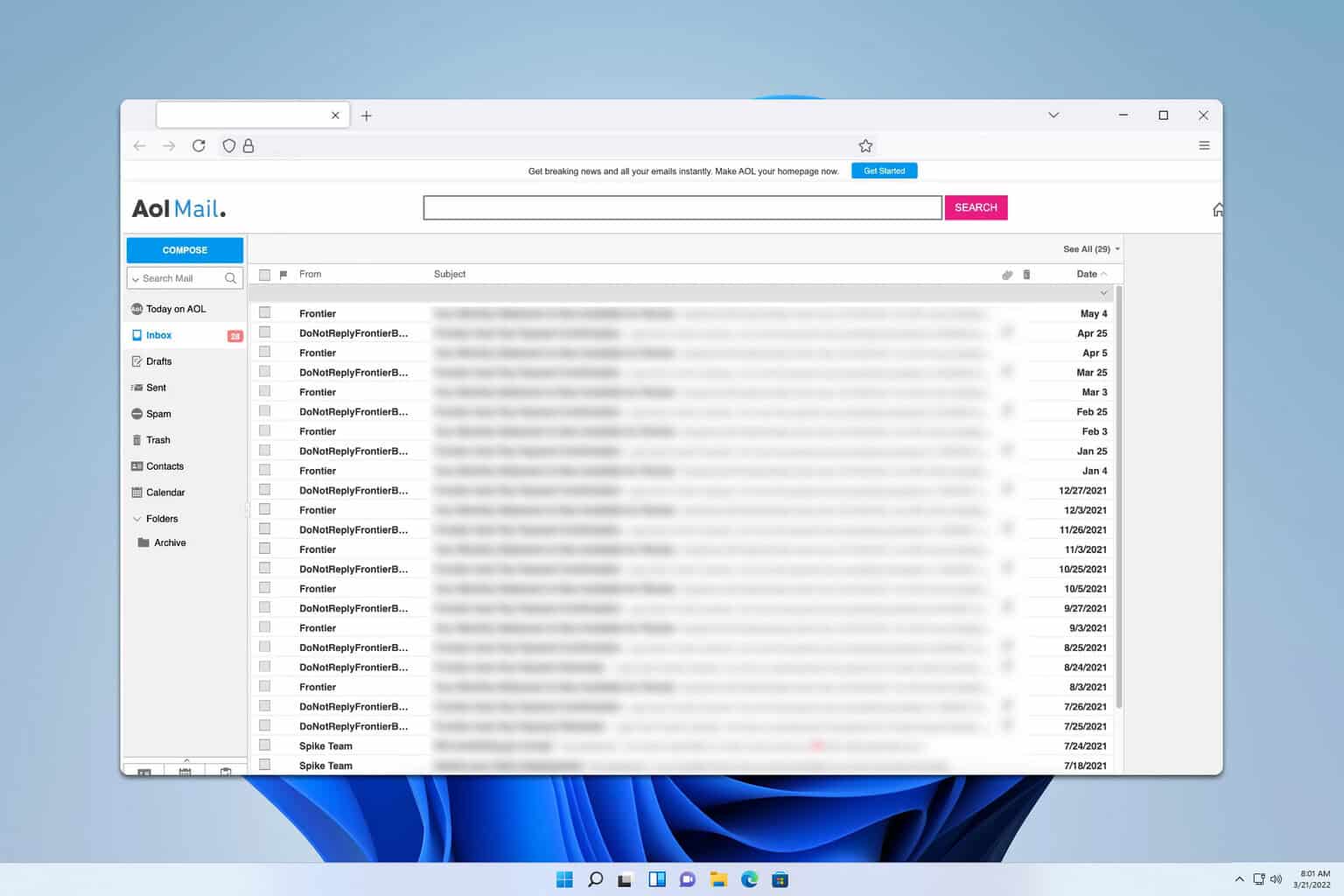Open a new browser tab with the plus icon

(367, 115)
